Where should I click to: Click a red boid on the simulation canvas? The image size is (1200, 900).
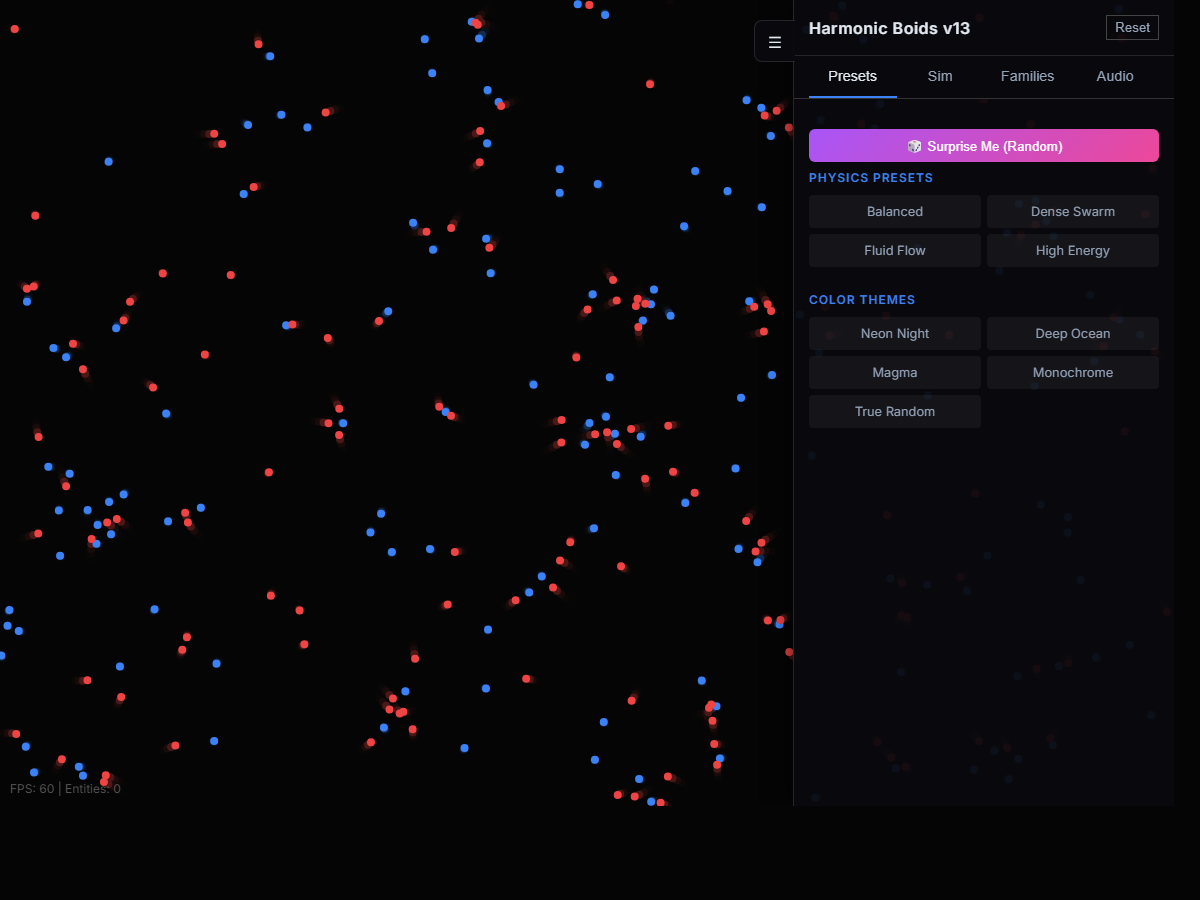162,271
